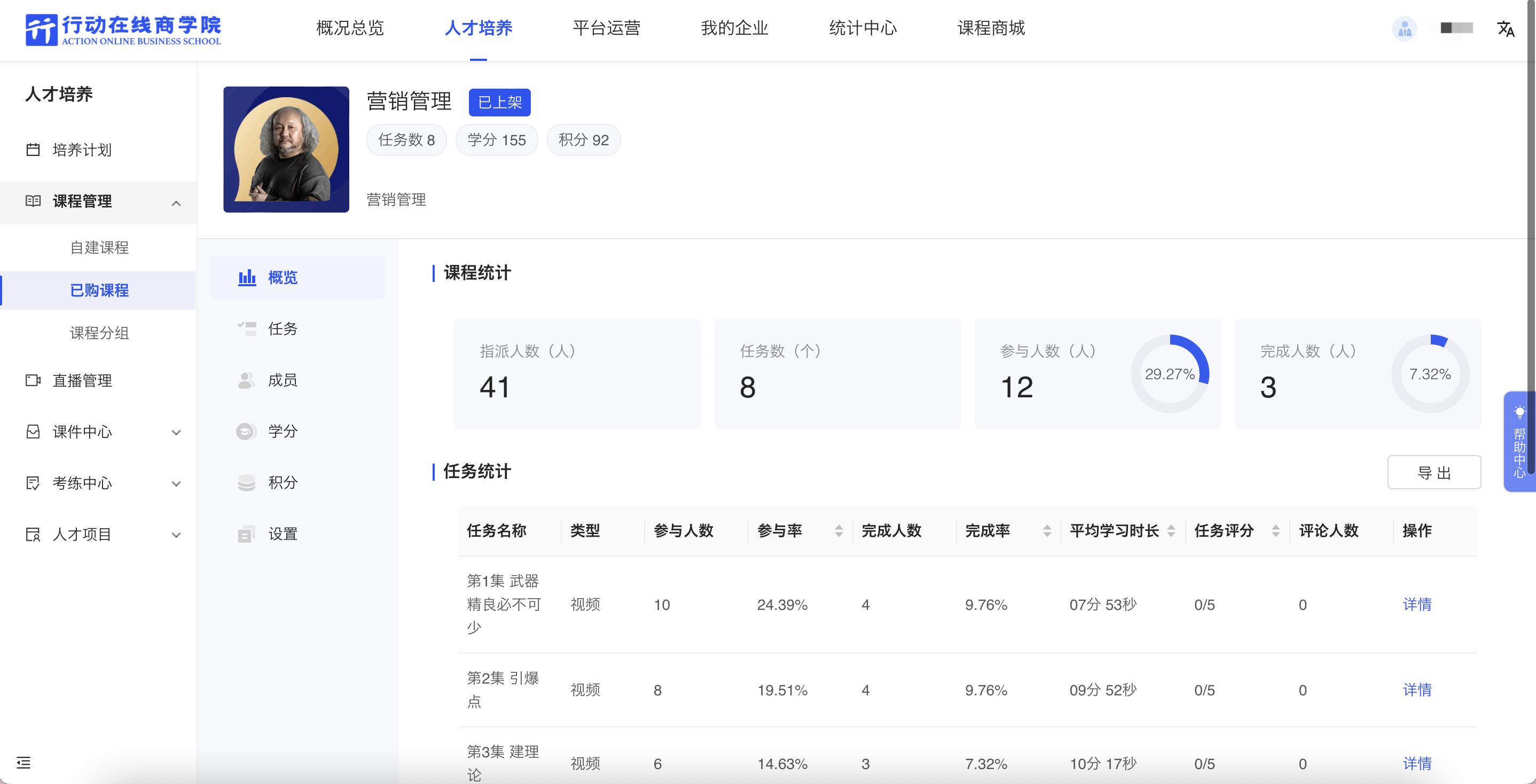Click the 概览 bar chart icon
The height and width of the screenshot is (784, 1536).
tap(247, 277)
